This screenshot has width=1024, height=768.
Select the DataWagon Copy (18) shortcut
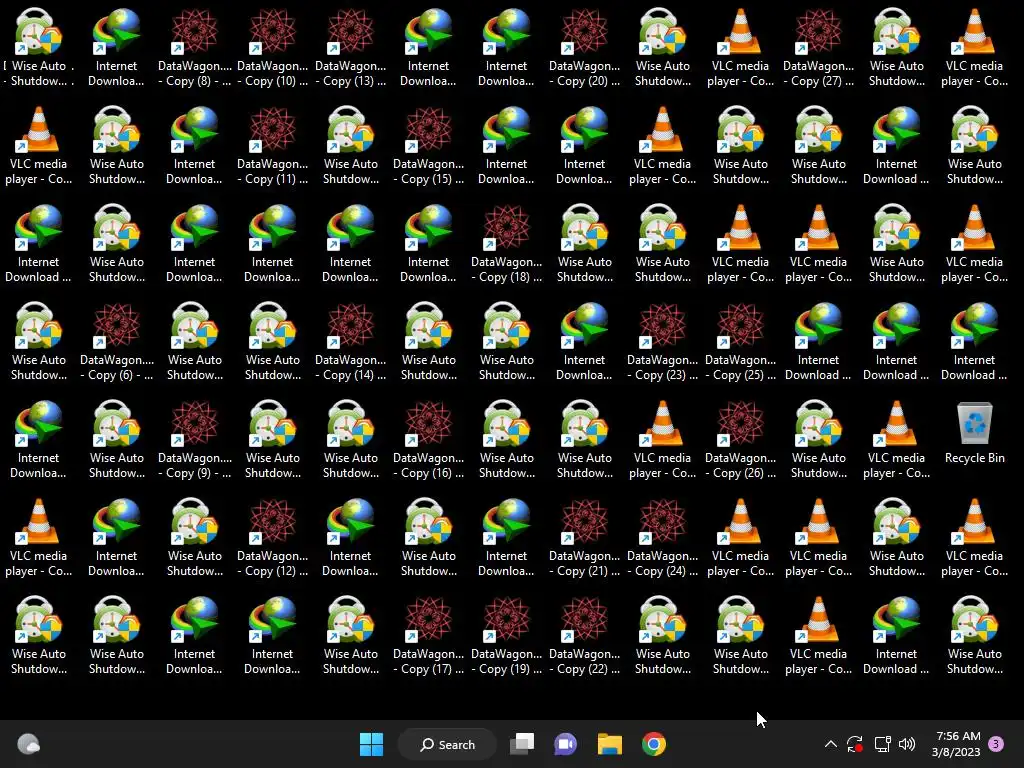pos(507,244)
